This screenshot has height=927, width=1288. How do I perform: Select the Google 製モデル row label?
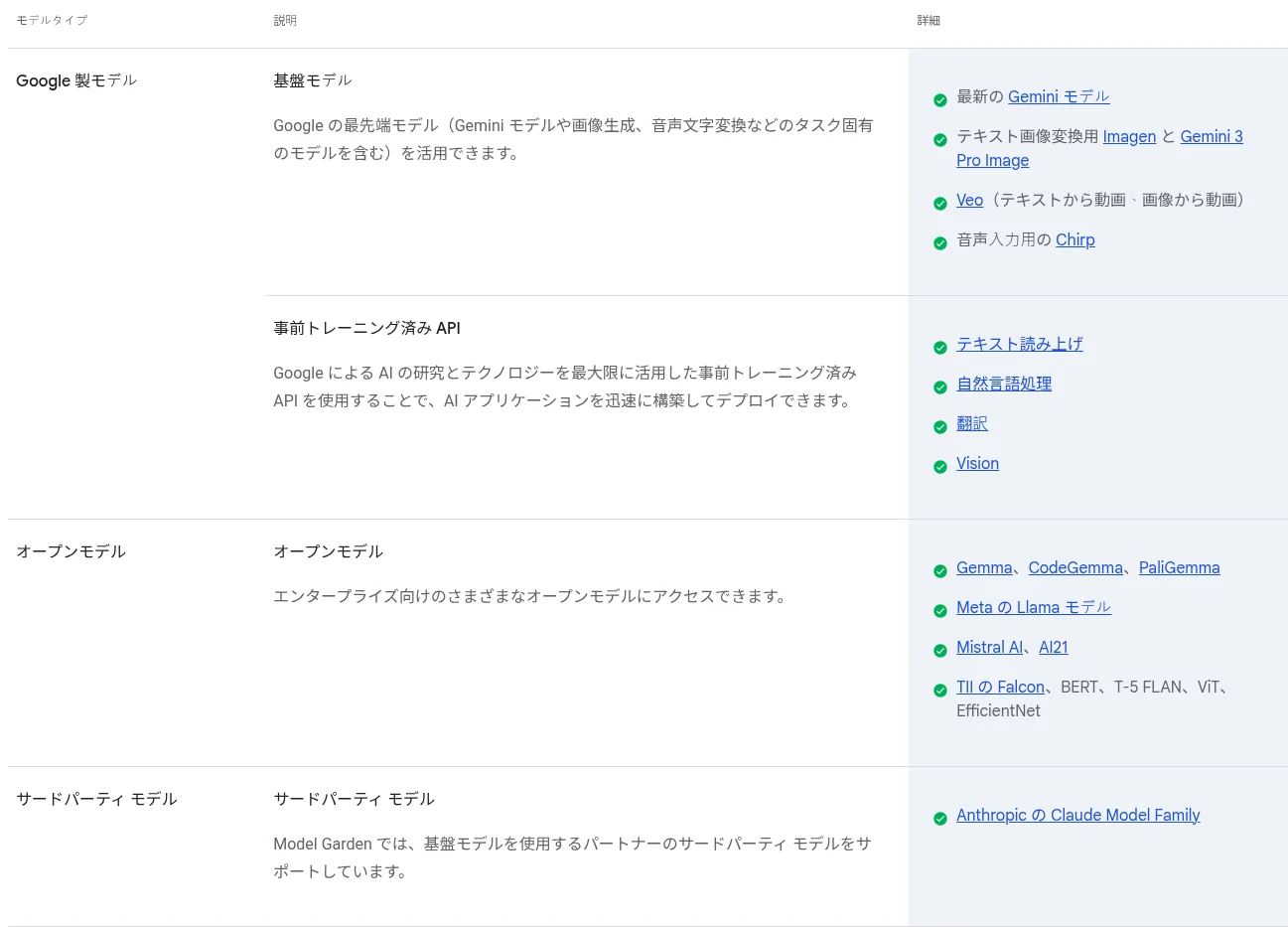(76, 80)
